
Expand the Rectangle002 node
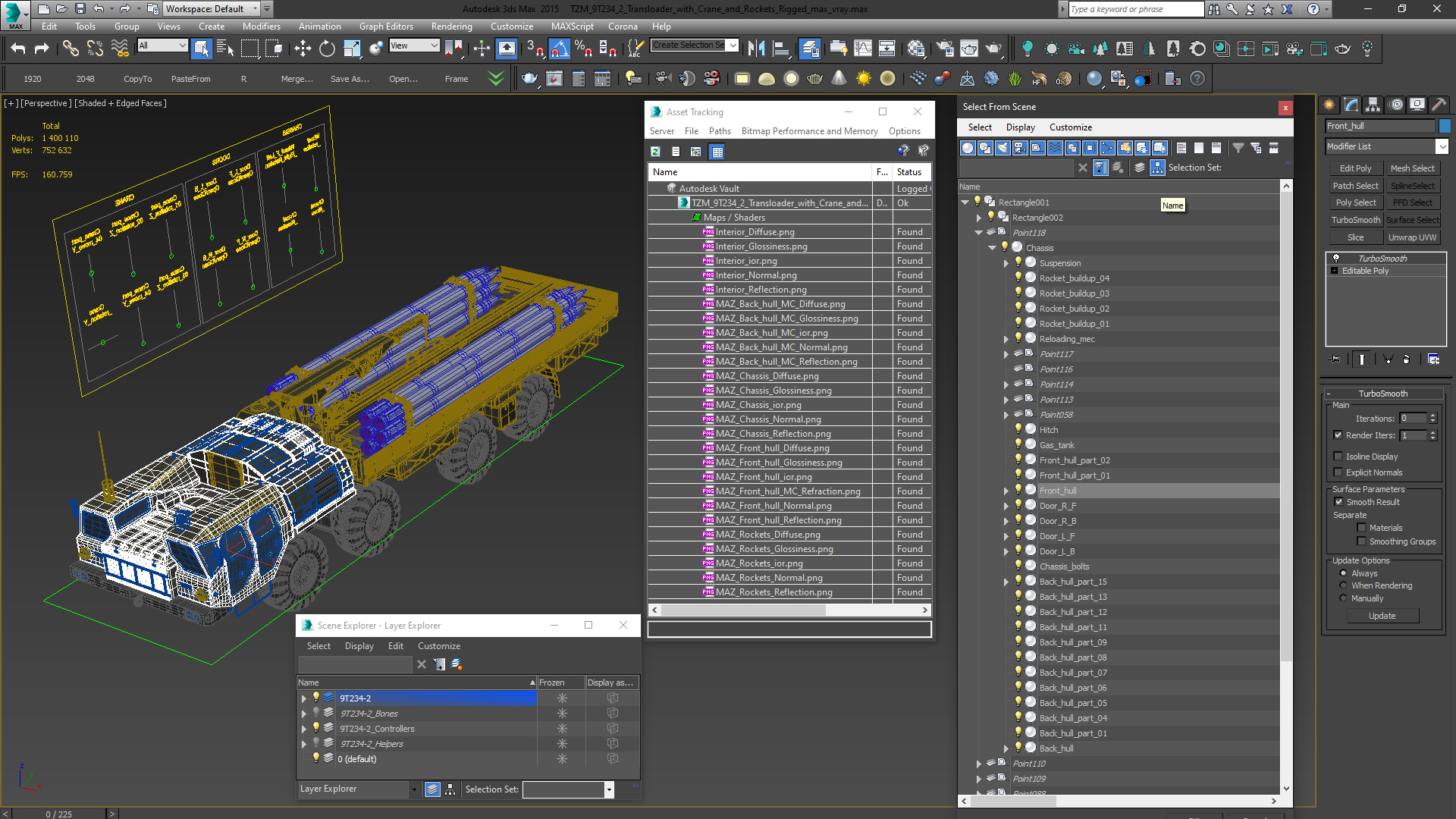978,218
